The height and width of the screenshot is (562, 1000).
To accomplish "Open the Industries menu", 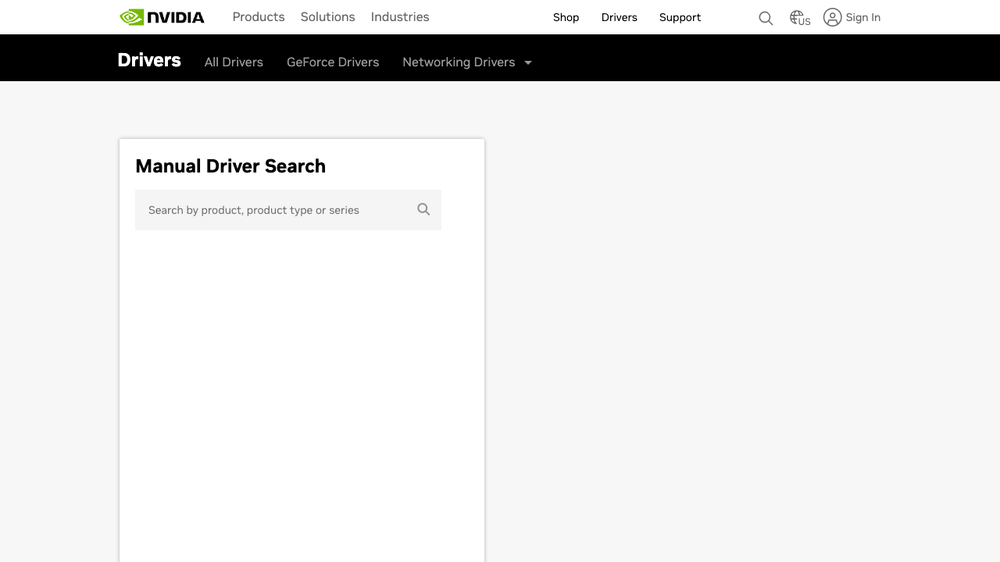I will click(400, 17).
